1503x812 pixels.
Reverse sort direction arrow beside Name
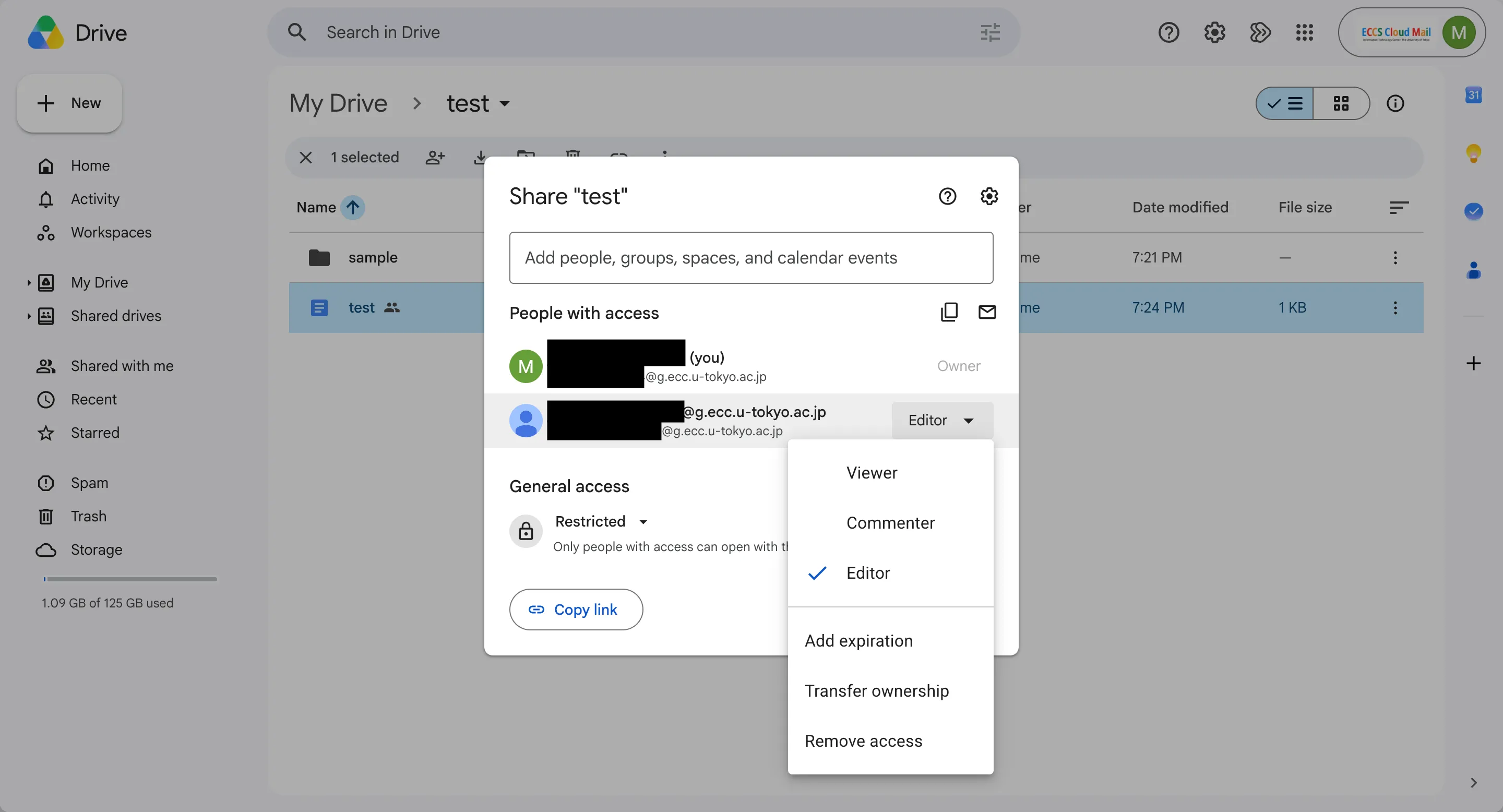click(353, 207)
